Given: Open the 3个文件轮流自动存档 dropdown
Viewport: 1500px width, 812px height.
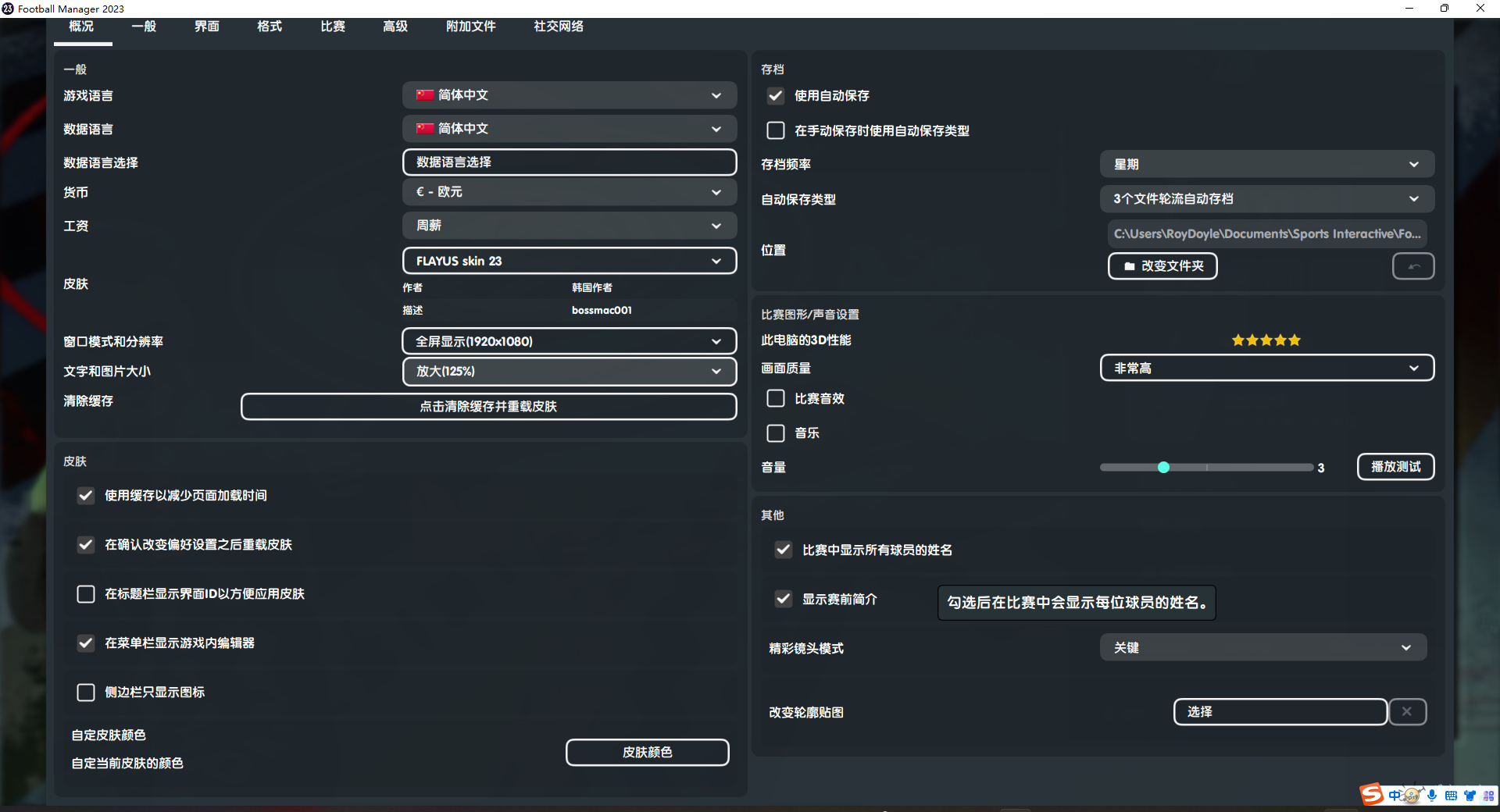Looking at the screenshot, I should pyautogui.click(x=1267, y=199).
